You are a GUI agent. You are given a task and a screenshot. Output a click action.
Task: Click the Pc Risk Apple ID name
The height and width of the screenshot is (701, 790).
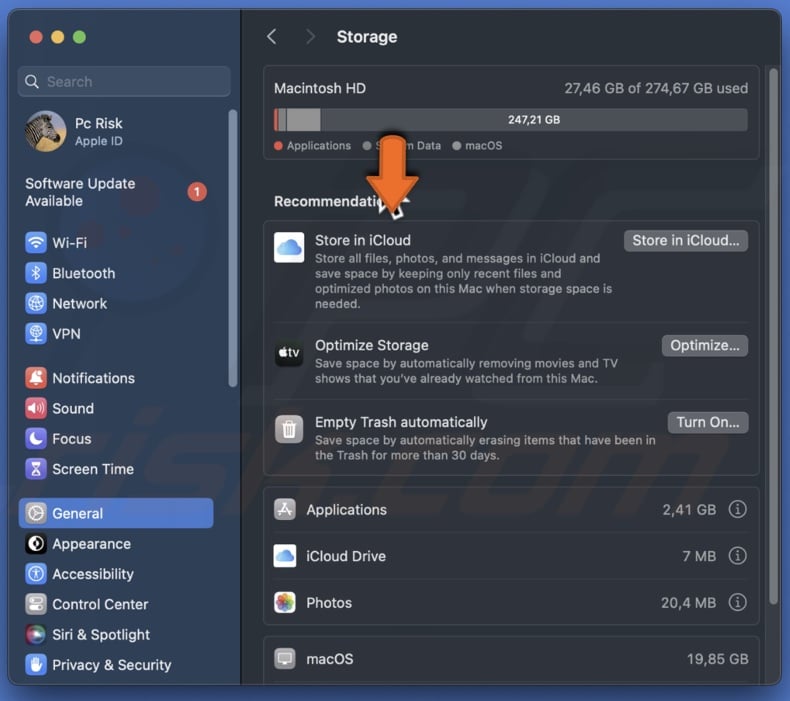point(99,123)
